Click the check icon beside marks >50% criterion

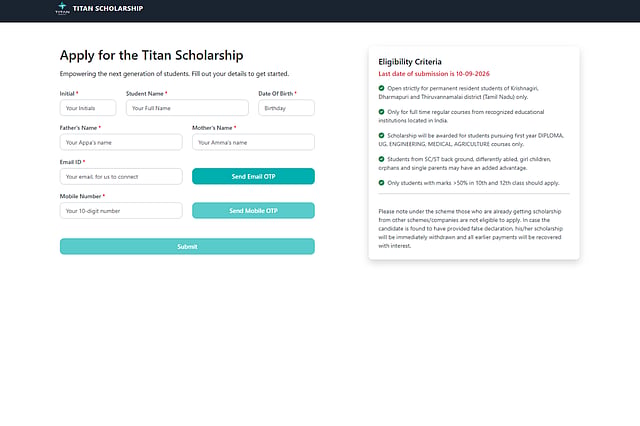coord(381,183)
